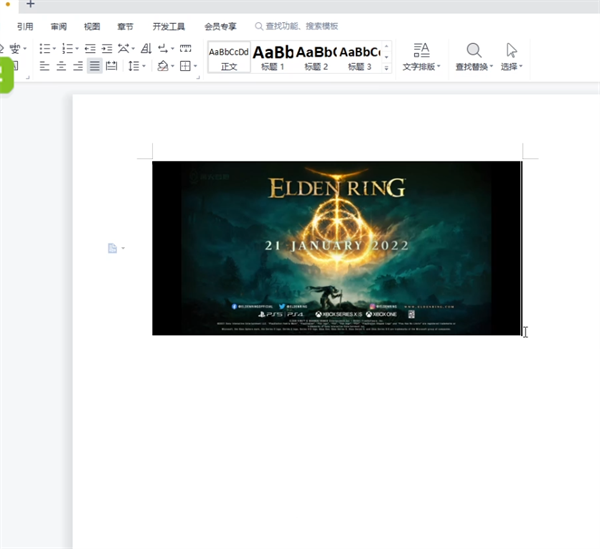Center align the paragraph
The width and height of the screenshot is (600, 549).
[61, 66]
